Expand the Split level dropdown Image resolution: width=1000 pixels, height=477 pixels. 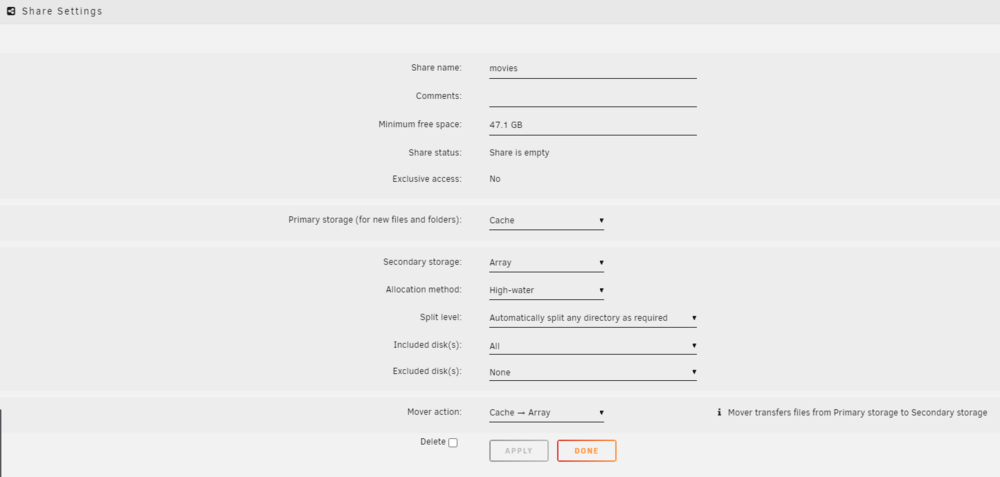pyautogui.click(x=593, y=318)
